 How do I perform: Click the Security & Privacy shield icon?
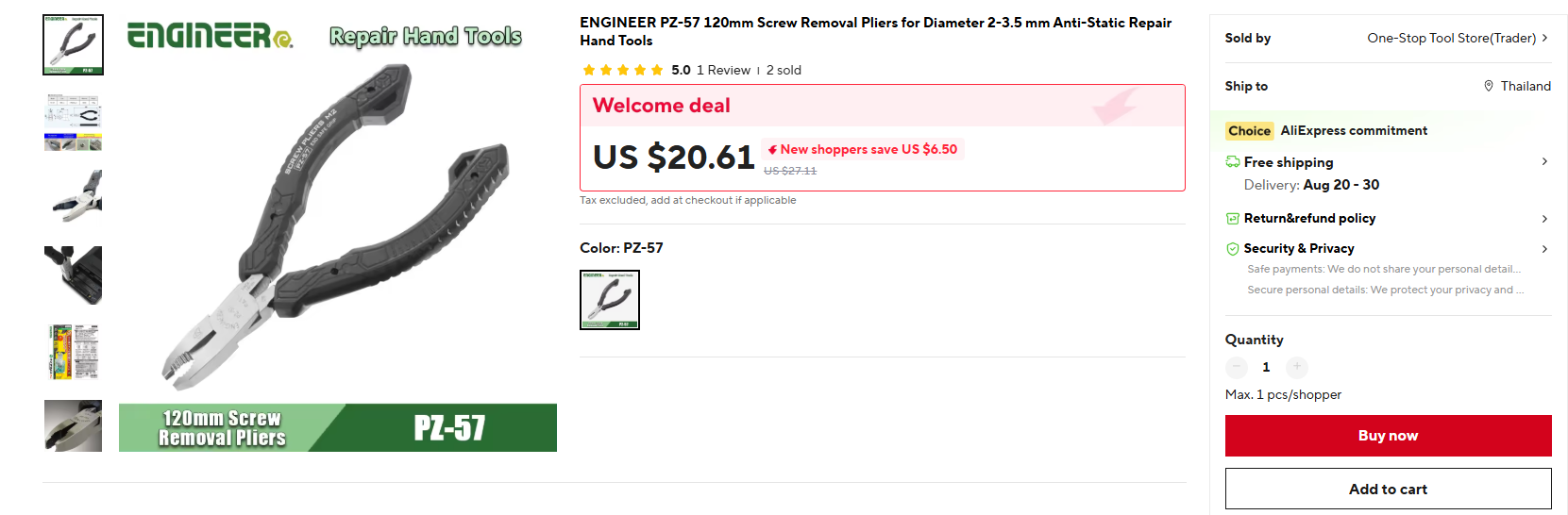coord(1233,249)
